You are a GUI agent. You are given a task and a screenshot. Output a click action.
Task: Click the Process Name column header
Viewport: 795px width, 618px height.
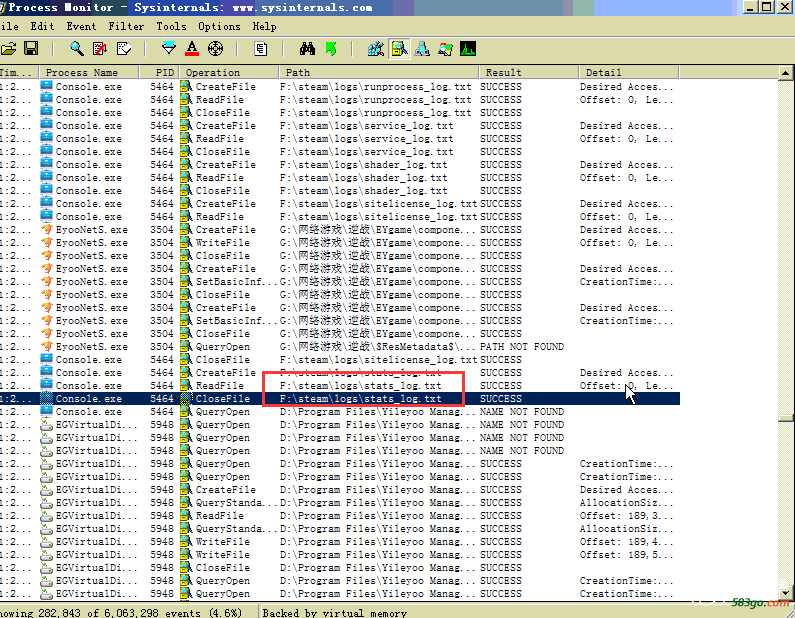click(x=89, y=72)
